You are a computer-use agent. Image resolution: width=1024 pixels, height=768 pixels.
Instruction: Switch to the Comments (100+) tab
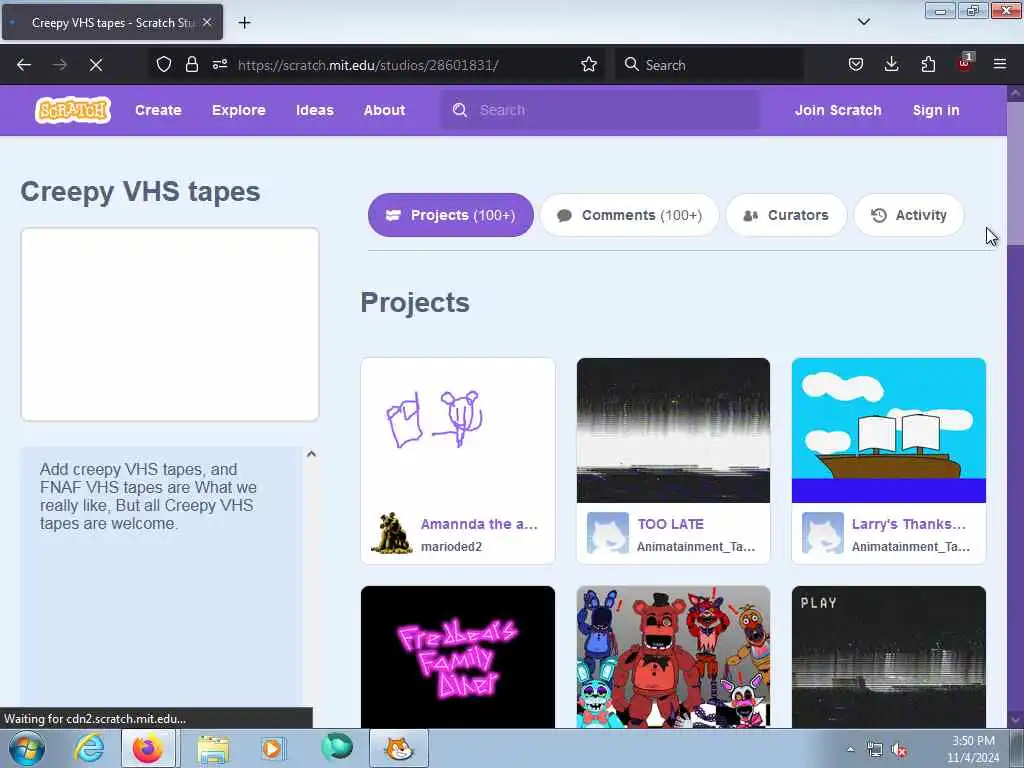(x=630, y=215)
